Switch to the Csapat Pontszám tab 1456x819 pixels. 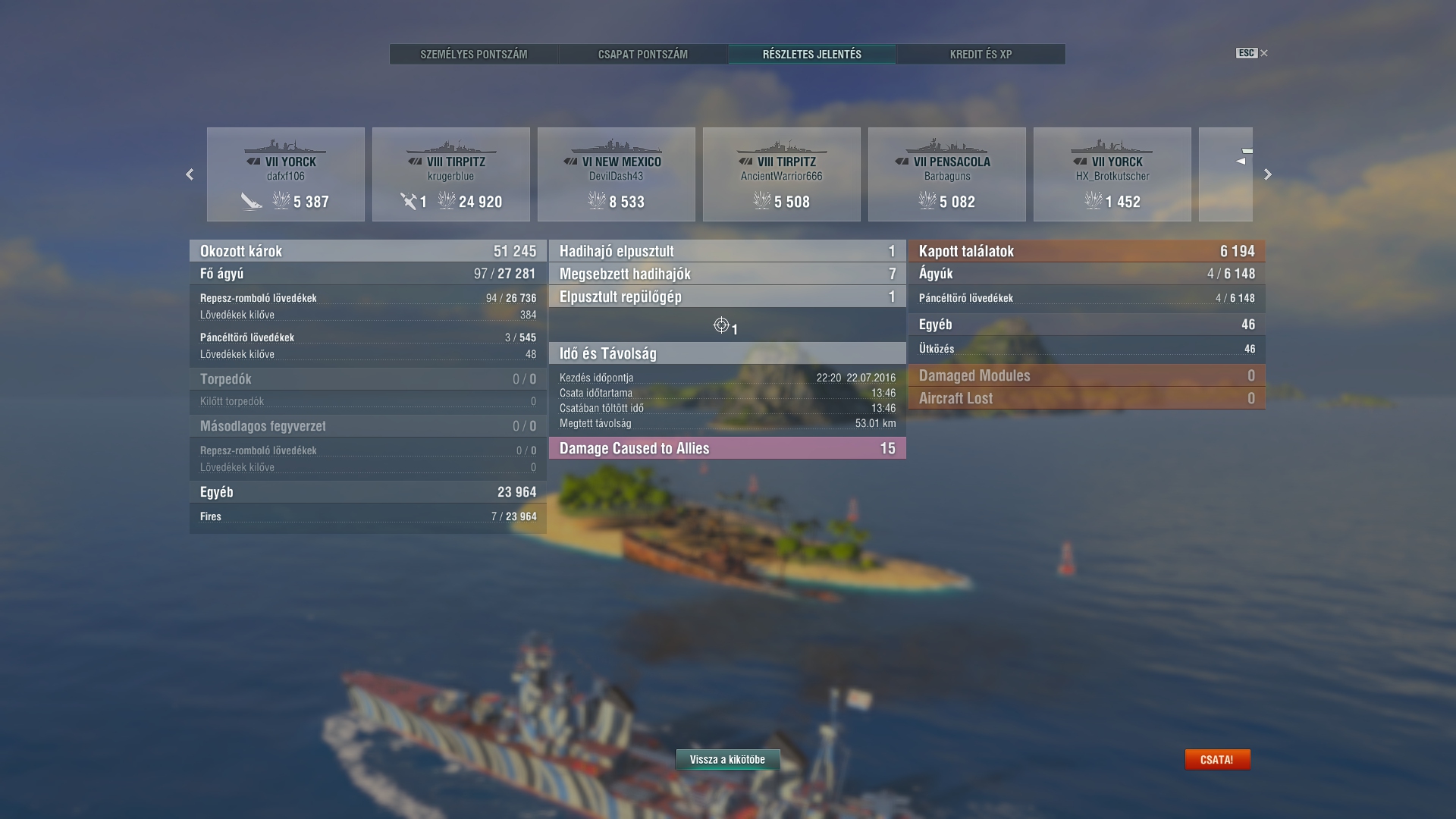[x=643, y=54]
